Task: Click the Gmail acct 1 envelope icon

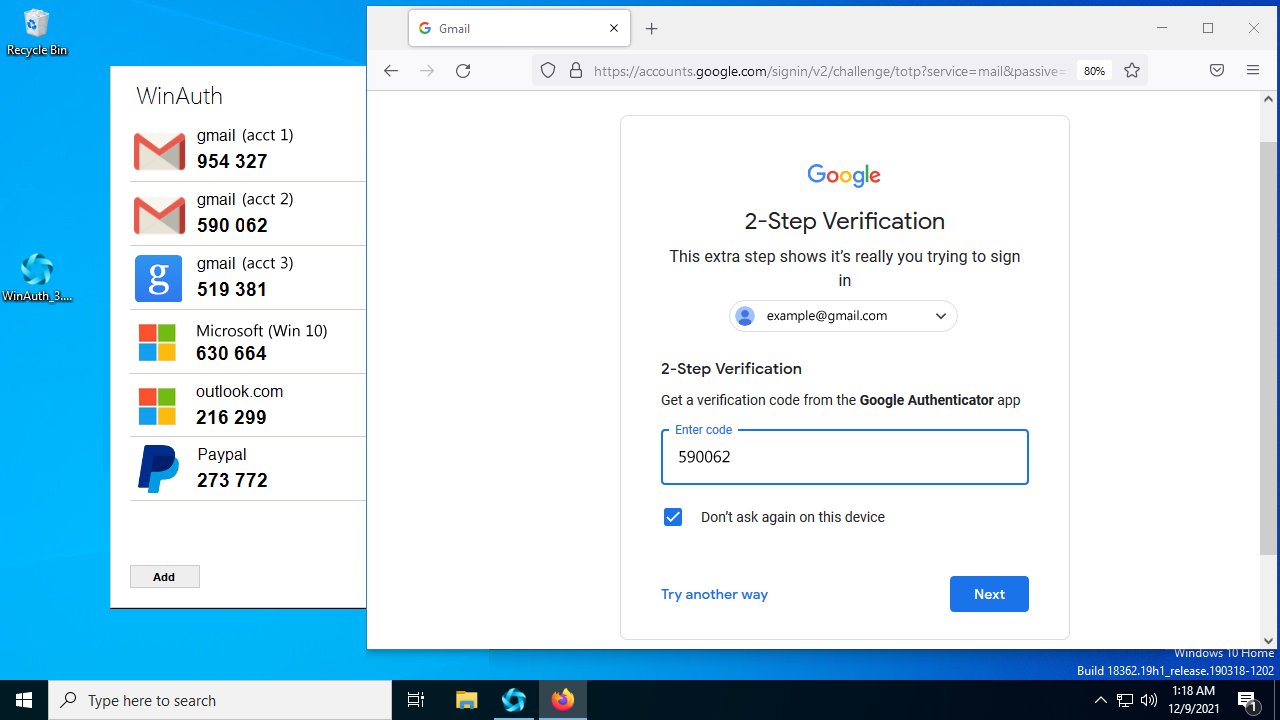Action: tap(159, 151)
